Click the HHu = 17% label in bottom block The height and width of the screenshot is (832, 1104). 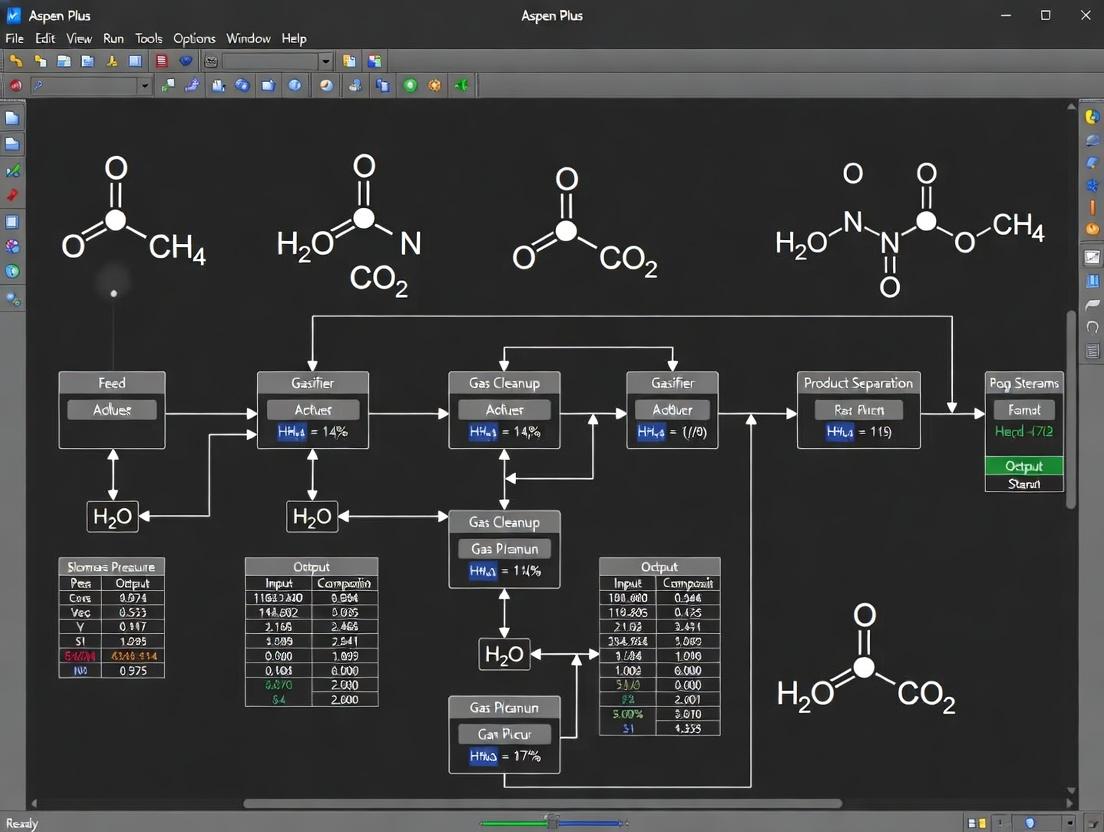504,756
